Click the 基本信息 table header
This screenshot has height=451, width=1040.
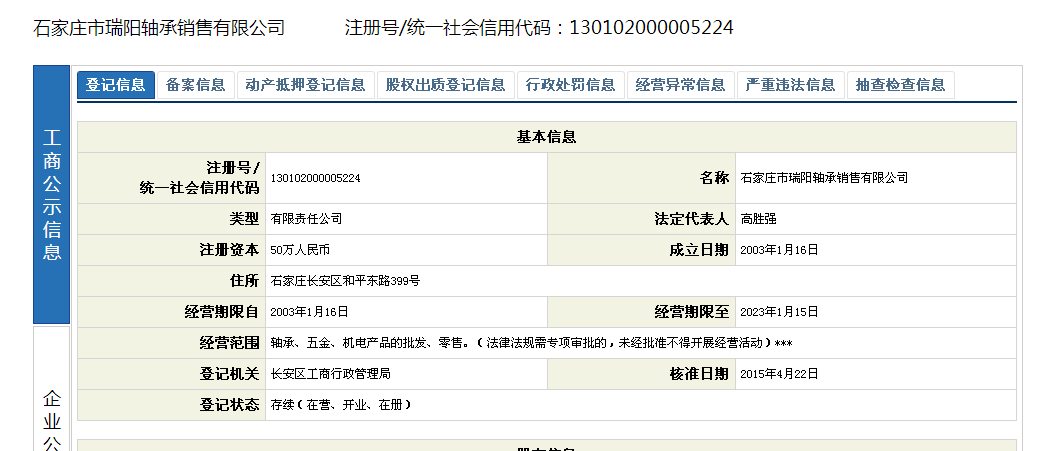[546, 137]
